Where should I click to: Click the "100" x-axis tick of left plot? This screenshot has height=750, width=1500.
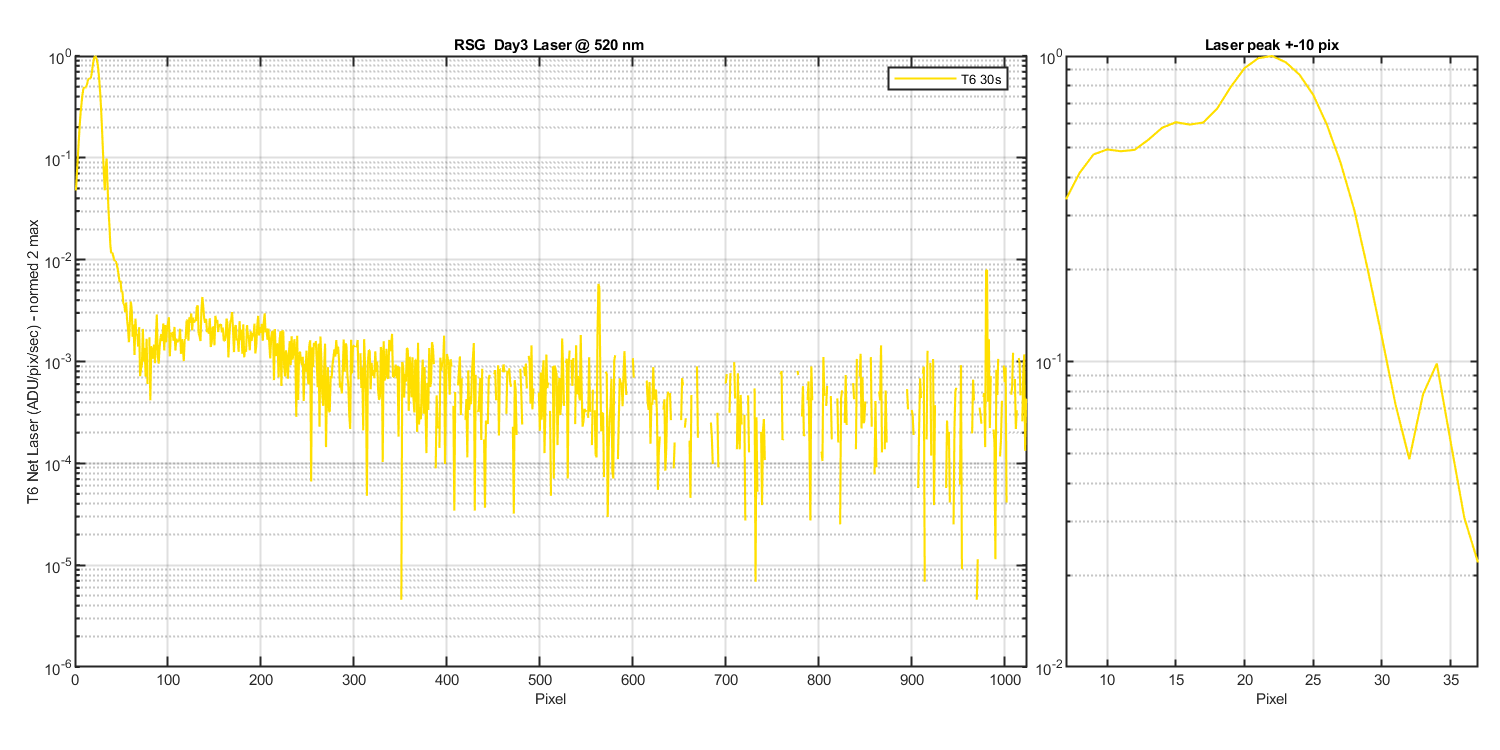[168, 680]
